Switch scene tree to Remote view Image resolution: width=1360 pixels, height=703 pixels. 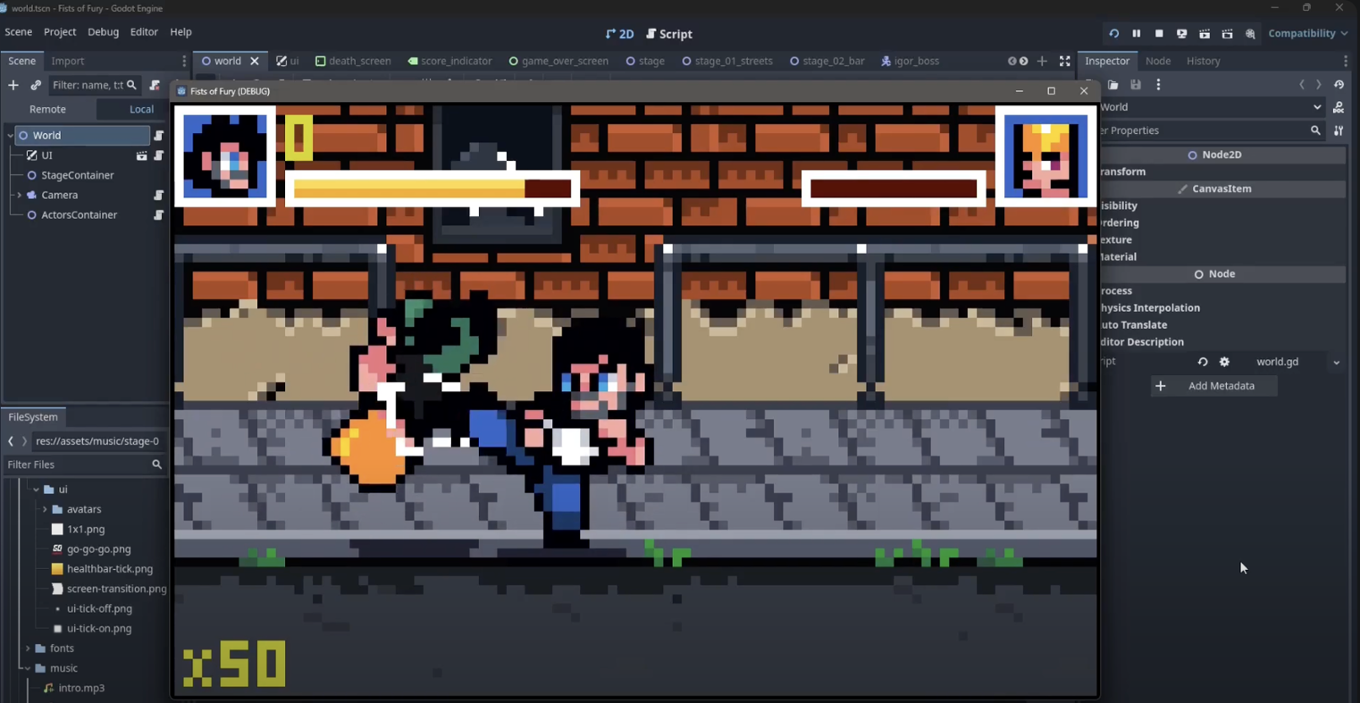(x=48, y=108)
